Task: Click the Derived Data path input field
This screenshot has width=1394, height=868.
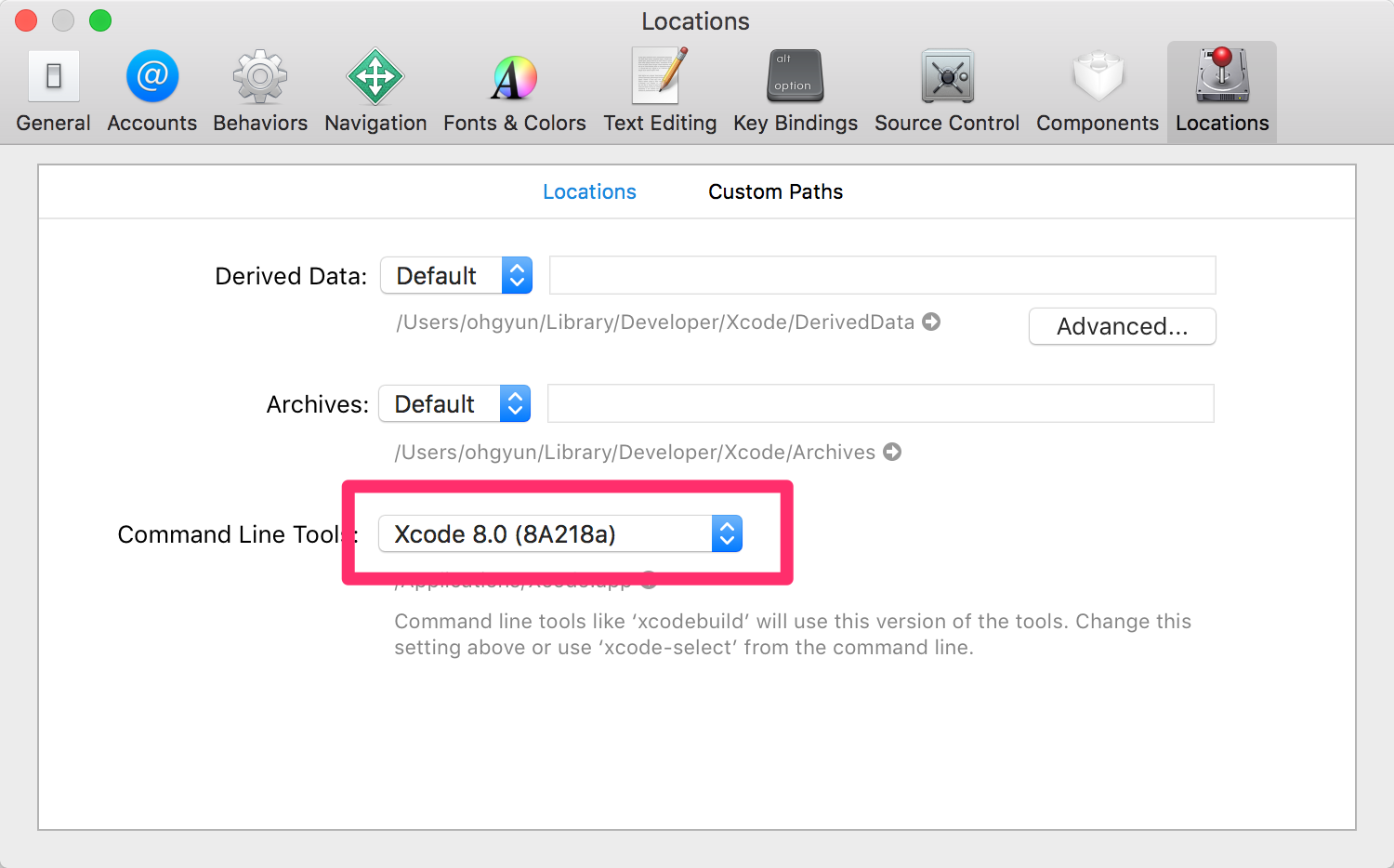Action: (882, 275)
